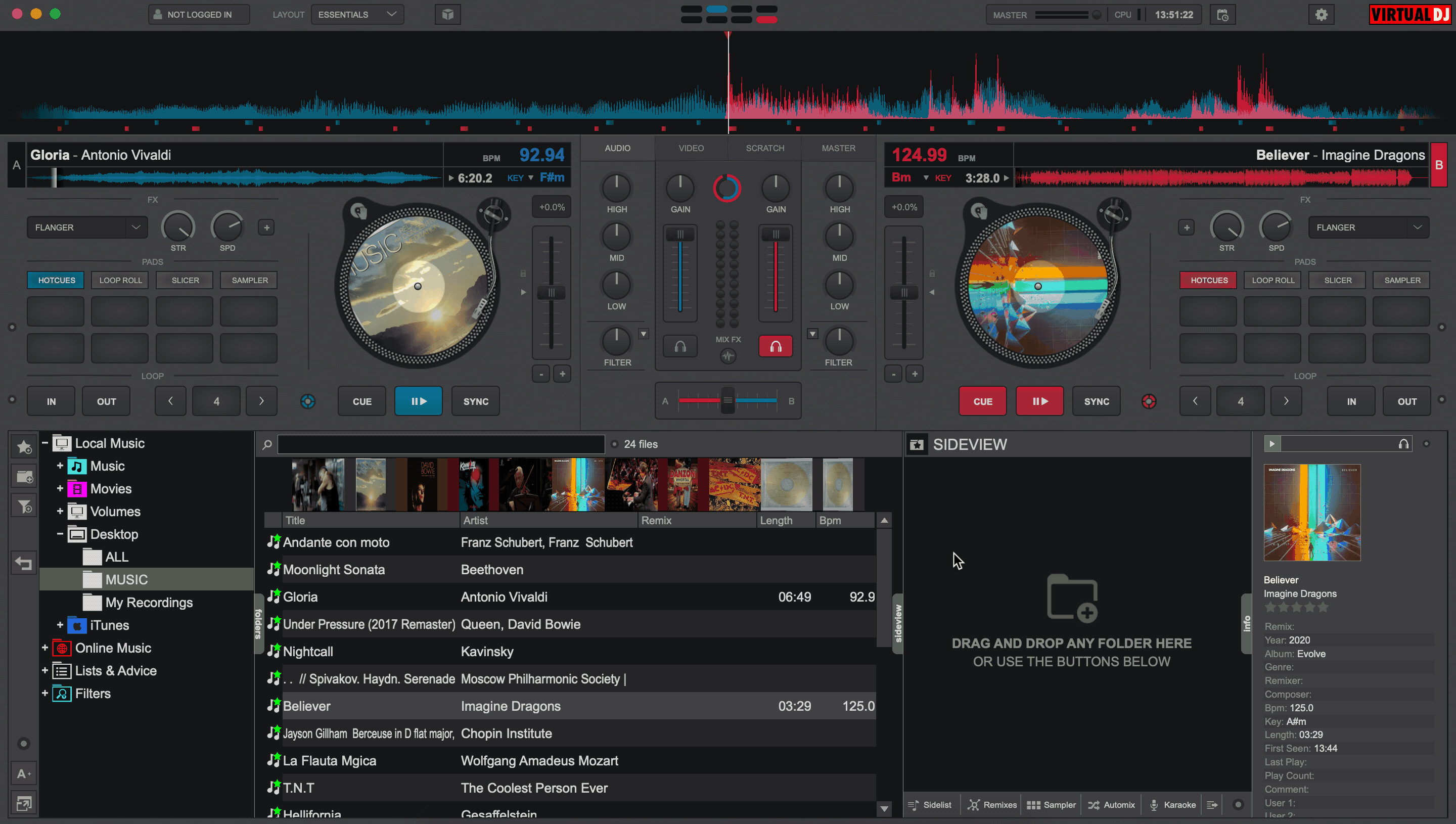Click deck A pitch slider handle

[551, 293]
